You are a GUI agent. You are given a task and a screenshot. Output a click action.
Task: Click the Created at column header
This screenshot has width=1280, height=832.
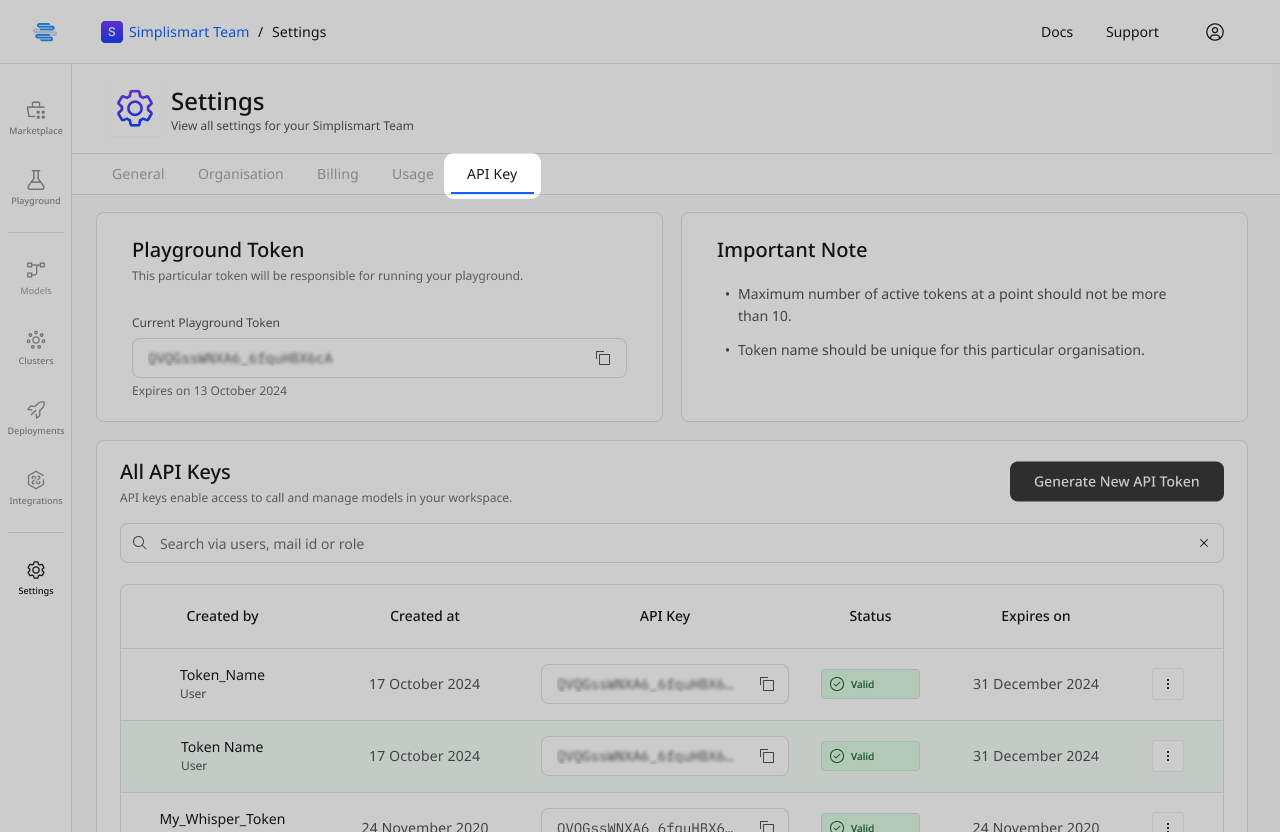(x=425, y=616)
